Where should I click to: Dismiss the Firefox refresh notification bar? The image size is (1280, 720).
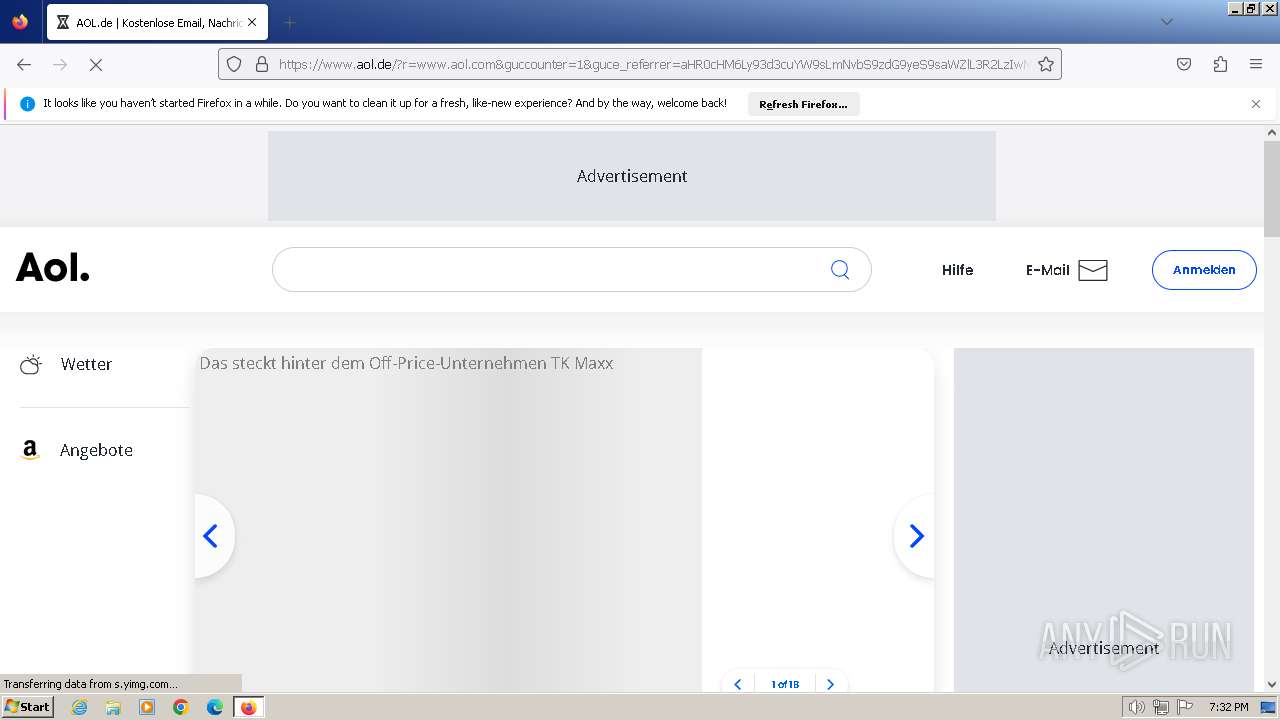point(1256,104)
